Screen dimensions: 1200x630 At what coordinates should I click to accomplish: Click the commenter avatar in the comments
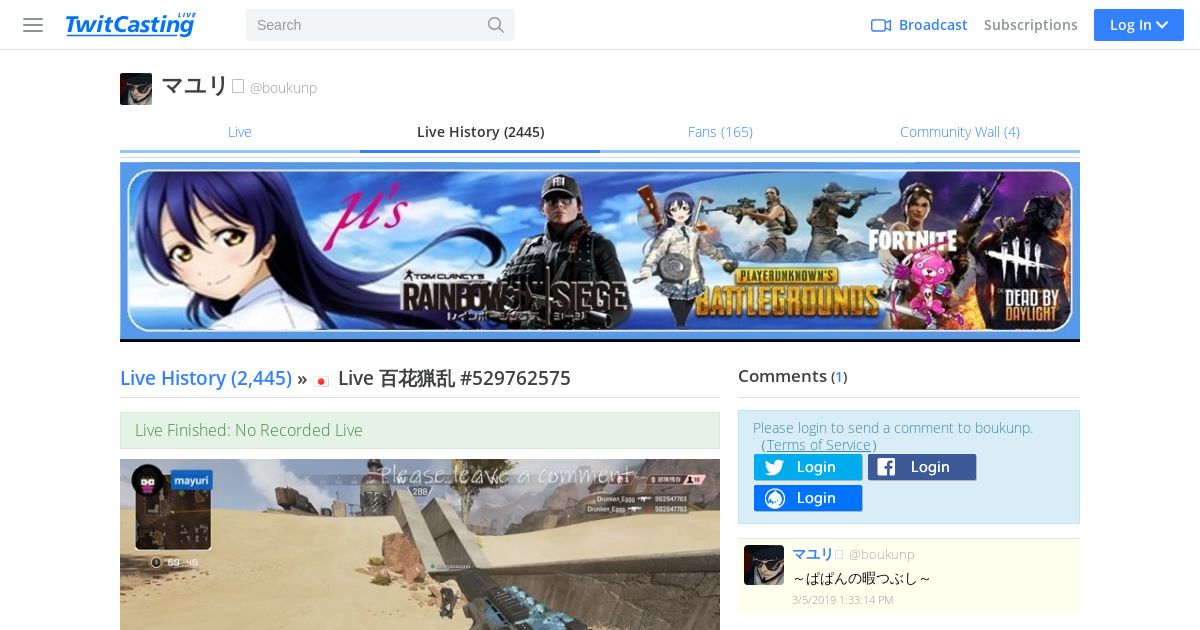(x=764, y=565)
